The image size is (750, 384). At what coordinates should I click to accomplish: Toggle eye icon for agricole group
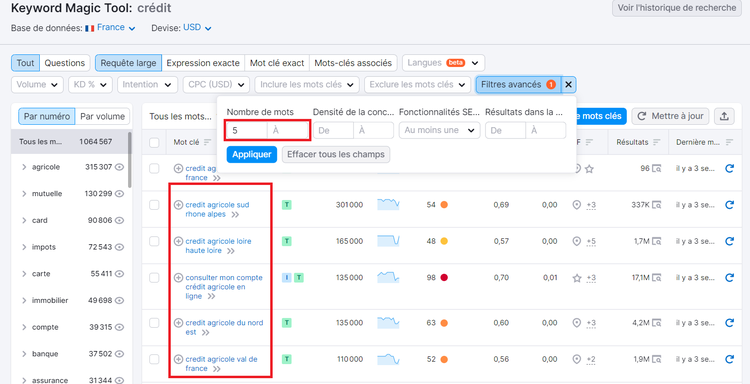pyautogui.click(x=120, y=167)
